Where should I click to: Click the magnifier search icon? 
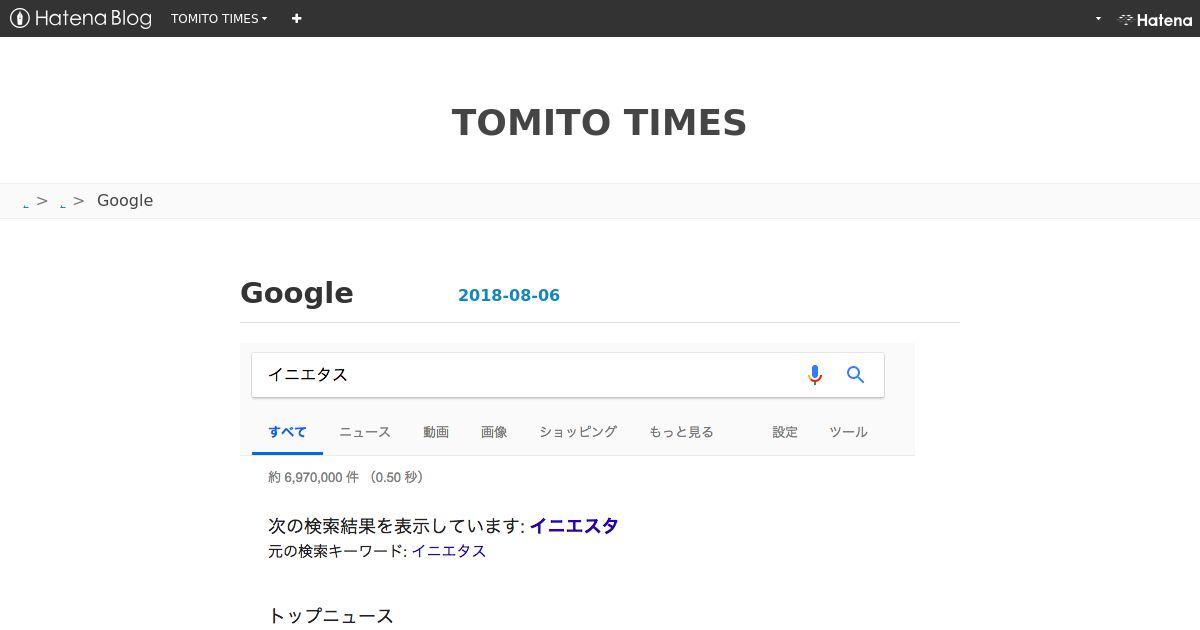click(x=855, y=375)
